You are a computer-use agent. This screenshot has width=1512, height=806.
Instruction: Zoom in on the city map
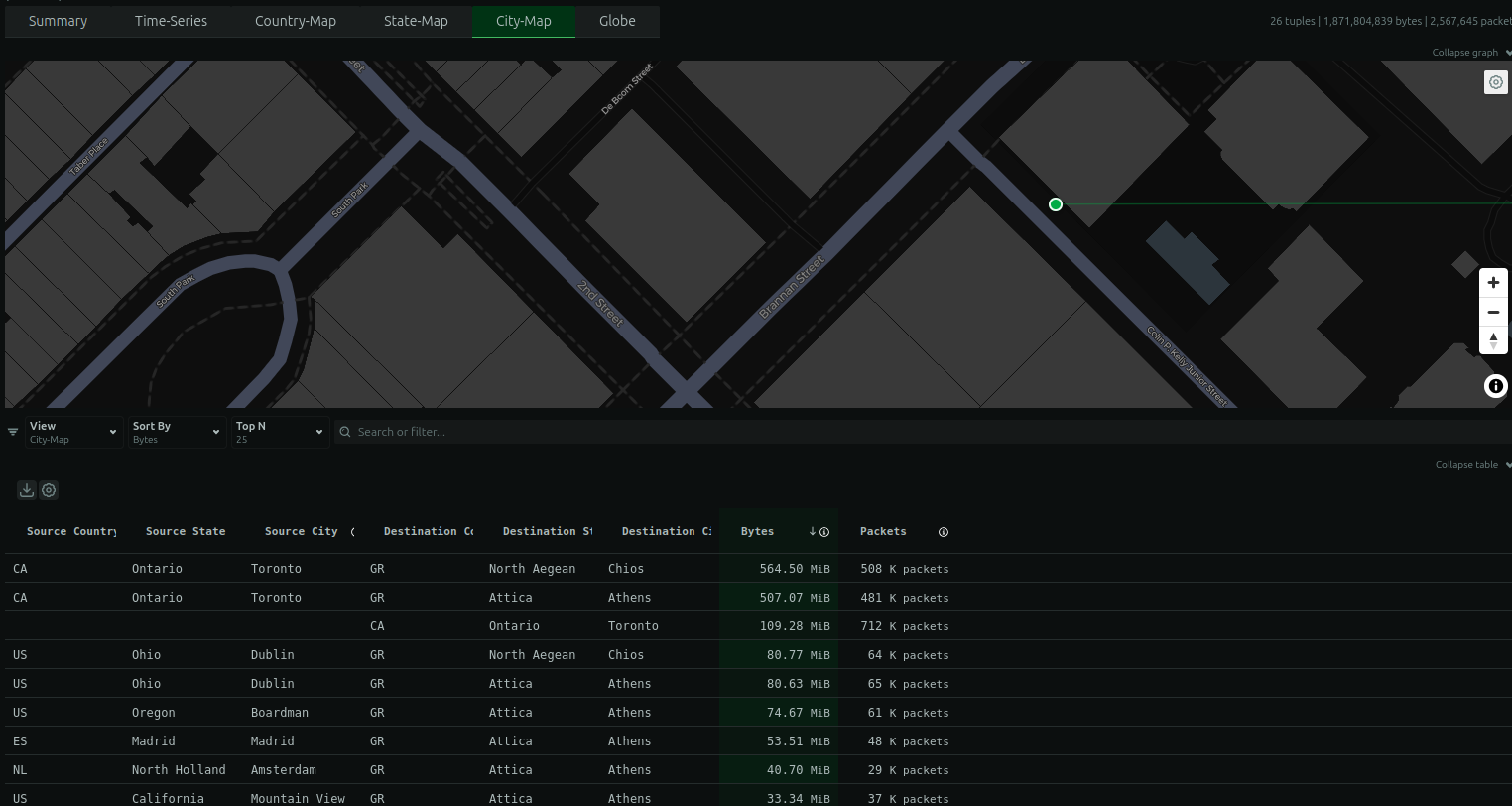coord(1493,283)
